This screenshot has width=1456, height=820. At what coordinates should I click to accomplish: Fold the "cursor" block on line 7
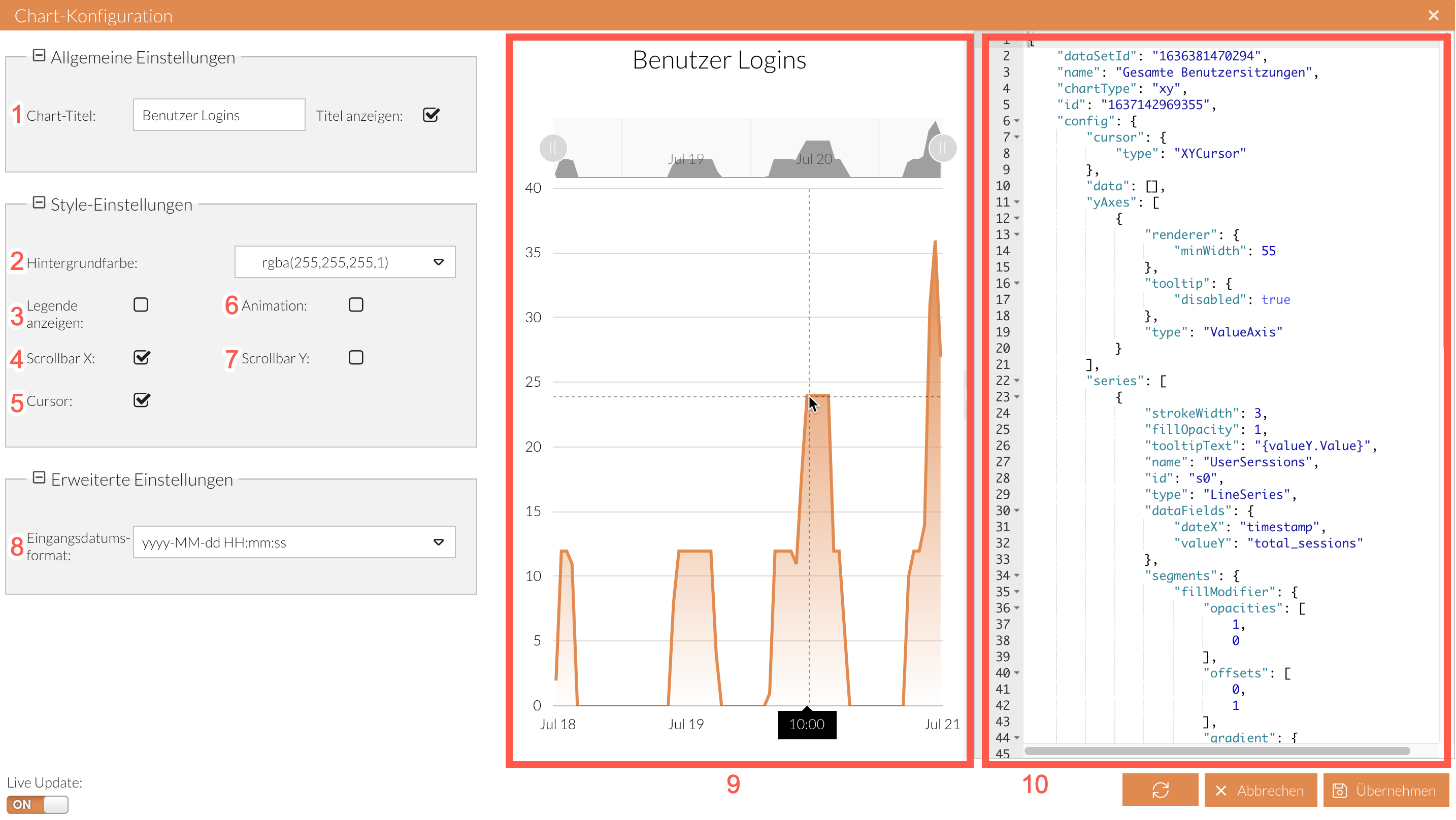(x=1017, y=138)
